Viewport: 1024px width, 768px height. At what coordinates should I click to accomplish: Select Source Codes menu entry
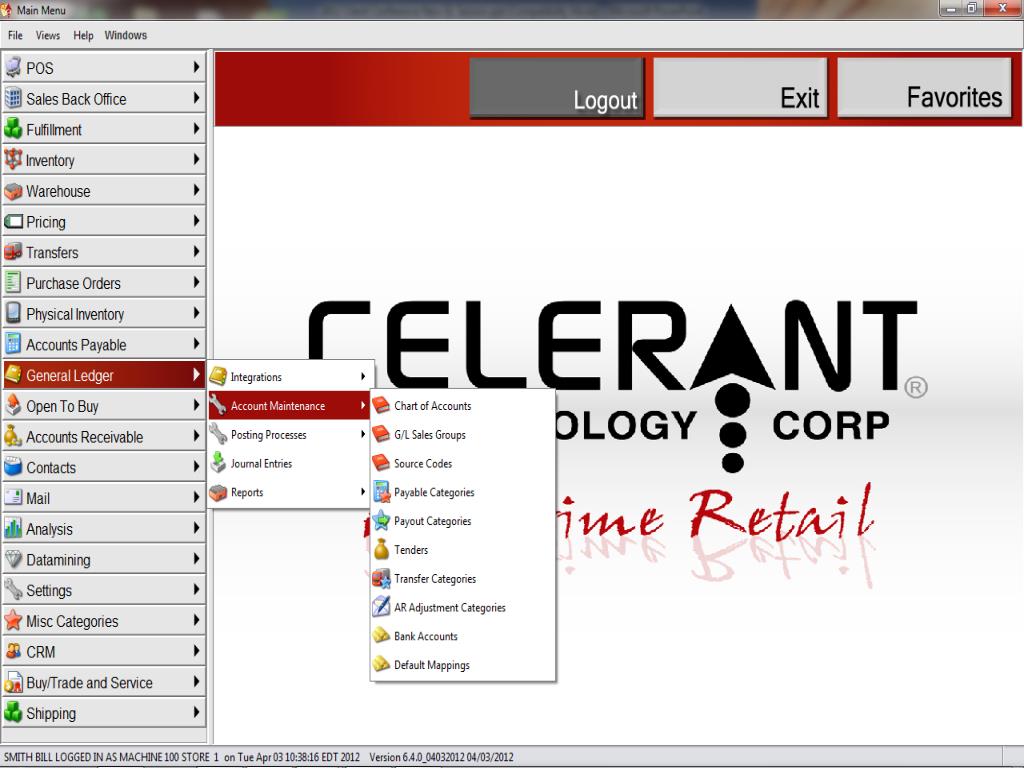tap(462, 463)
